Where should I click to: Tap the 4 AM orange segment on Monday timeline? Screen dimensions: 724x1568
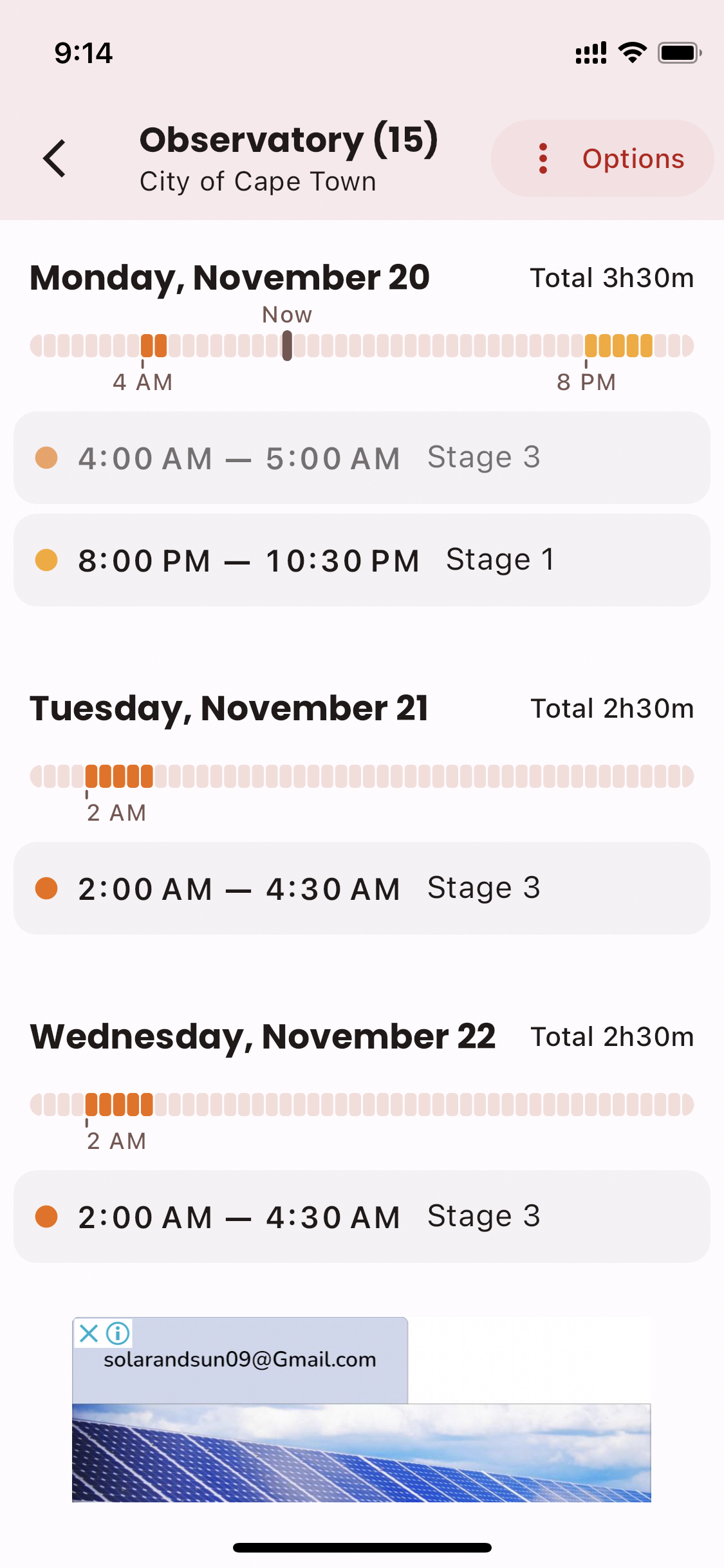click(154, 346)
